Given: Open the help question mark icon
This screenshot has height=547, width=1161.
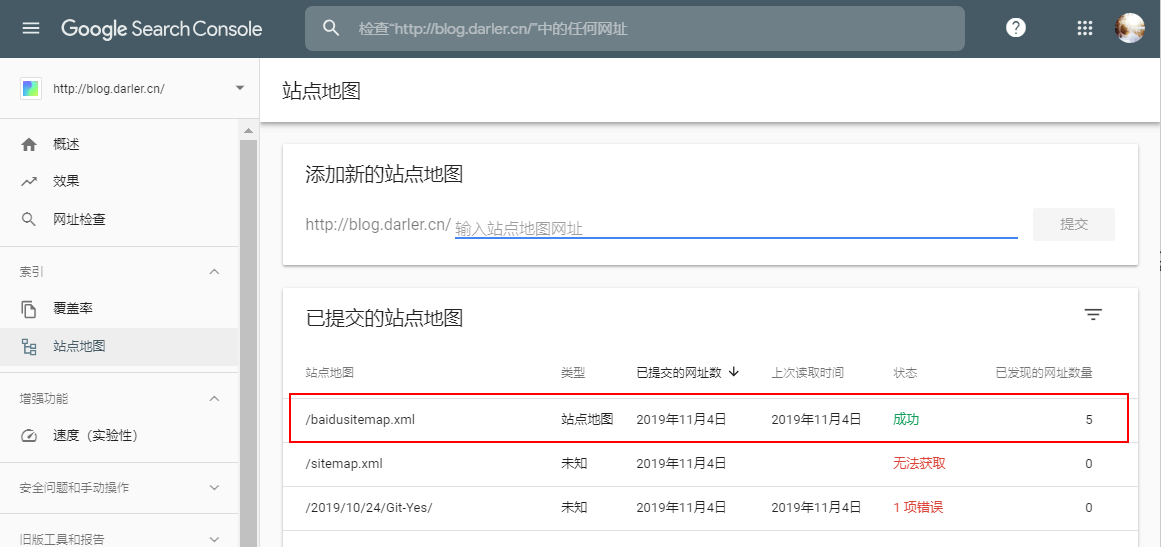Looking at the screenshot, I should coord(1016,28).
